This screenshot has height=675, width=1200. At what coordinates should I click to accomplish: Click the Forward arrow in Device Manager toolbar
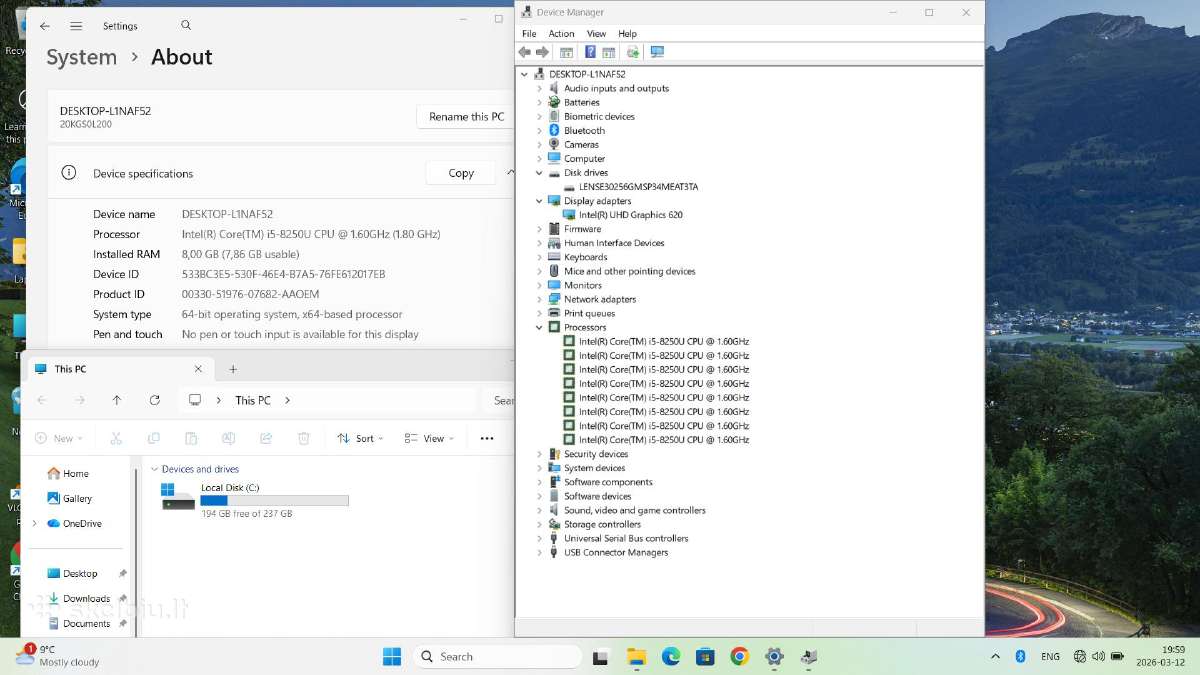coord(542,52)
